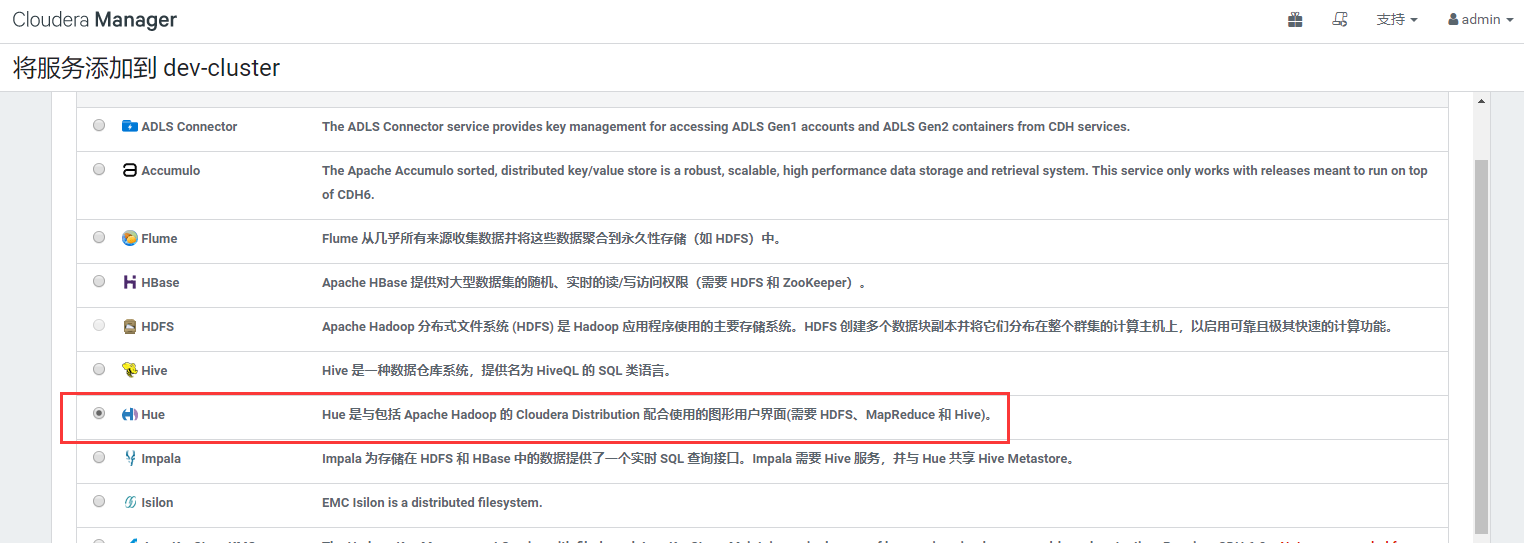Screen dimensions: 1524x543
Task: Click the HDFS service name
Action: (158, 327)
